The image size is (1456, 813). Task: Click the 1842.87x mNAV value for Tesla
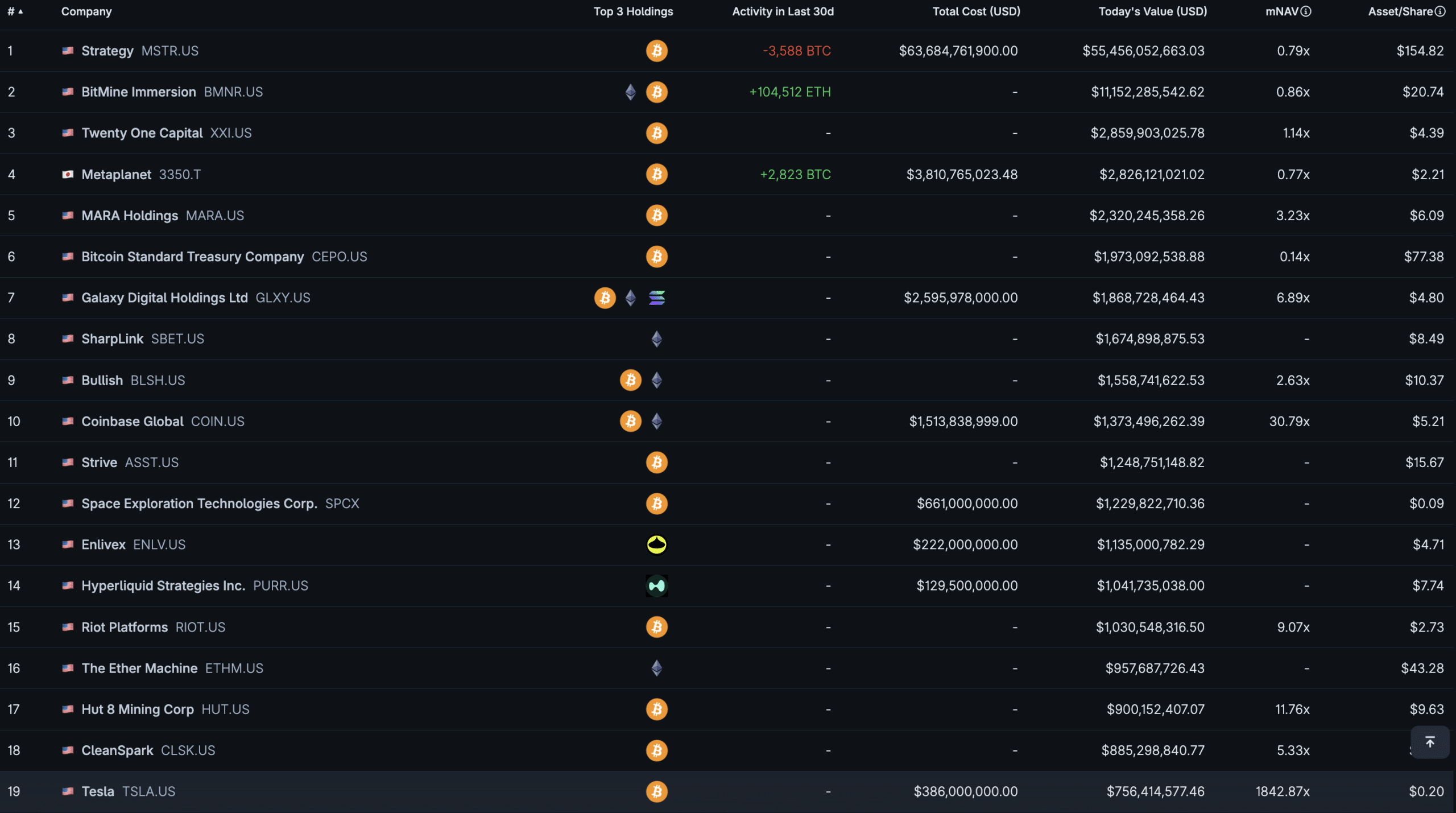1283,791
